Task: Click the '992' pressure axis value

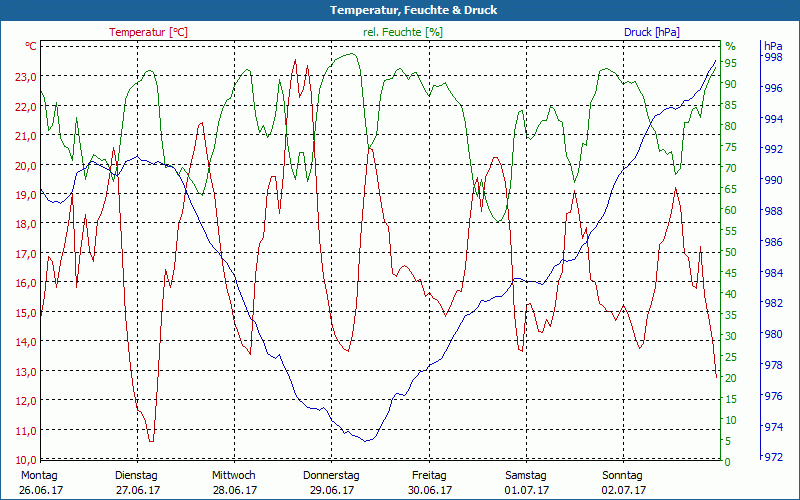Action: tap(773, 149)
